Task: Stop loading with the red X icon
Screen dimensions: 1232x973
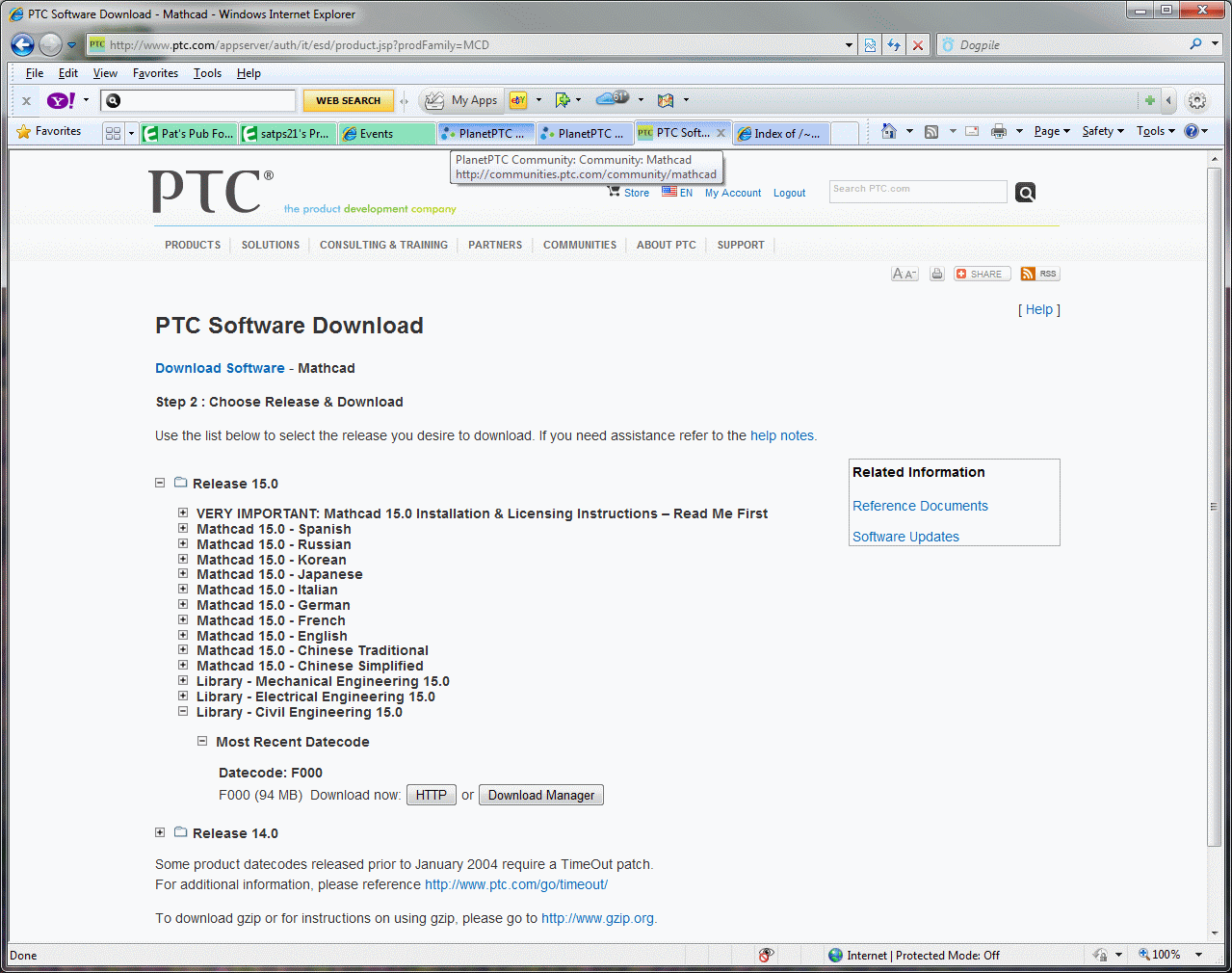Action: click(918, 45)
